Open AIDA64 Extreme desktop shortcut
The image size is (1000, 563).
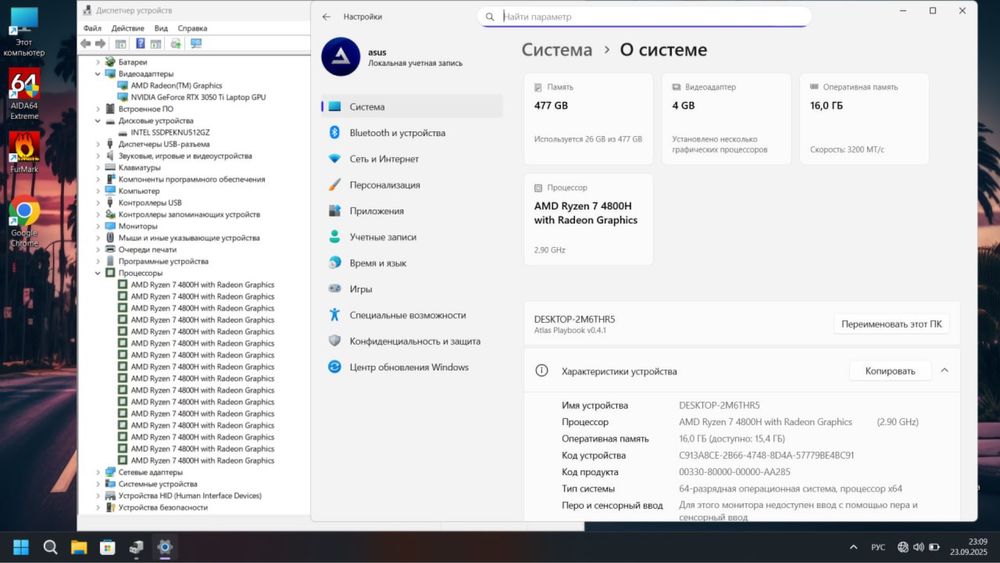pyautogui.click(x=24, y=94)
